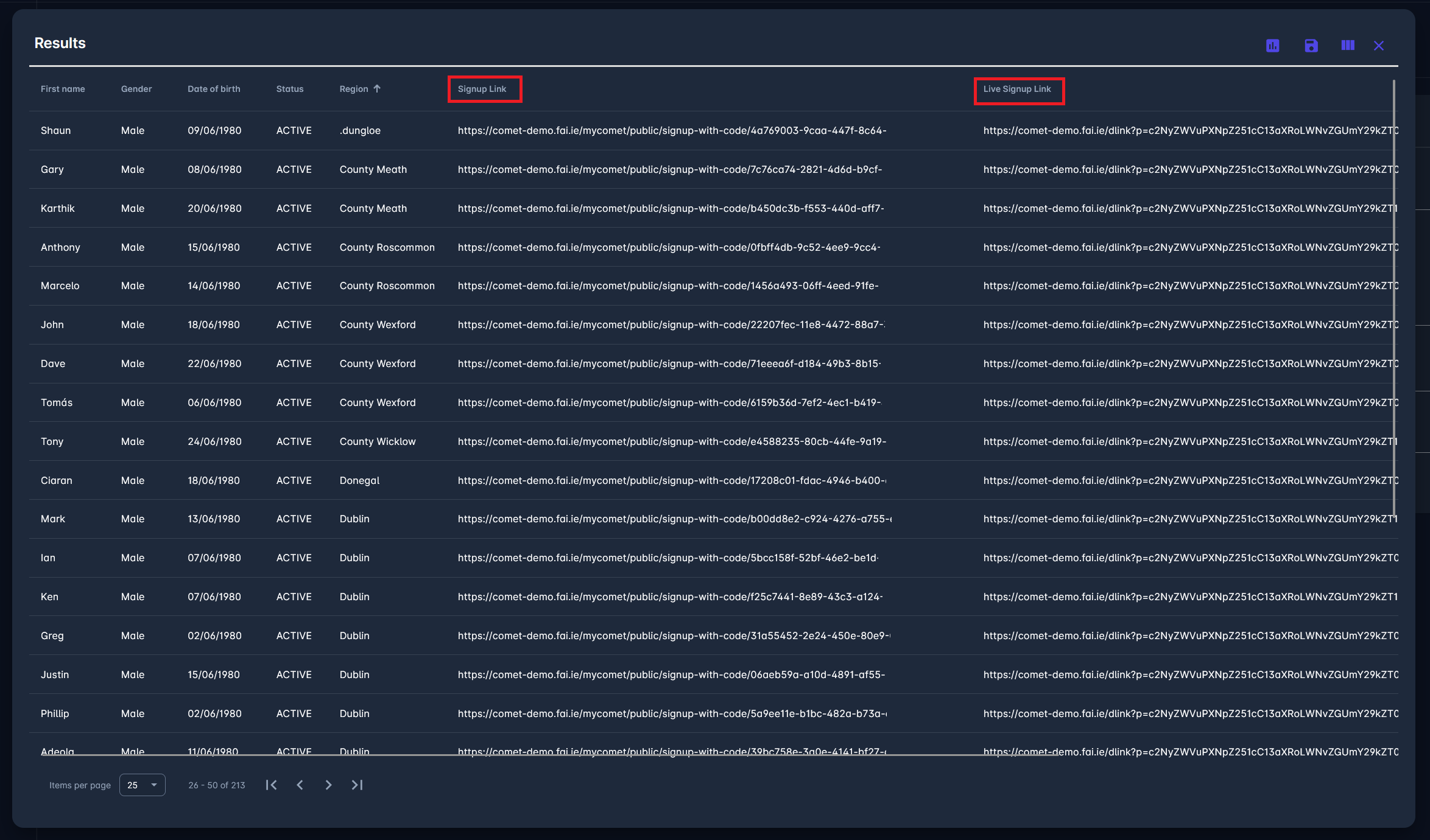The width and height of the screenshot is (1430, 840).
Task: Sort by Date of birth column header
Action: tap(214, 89)
